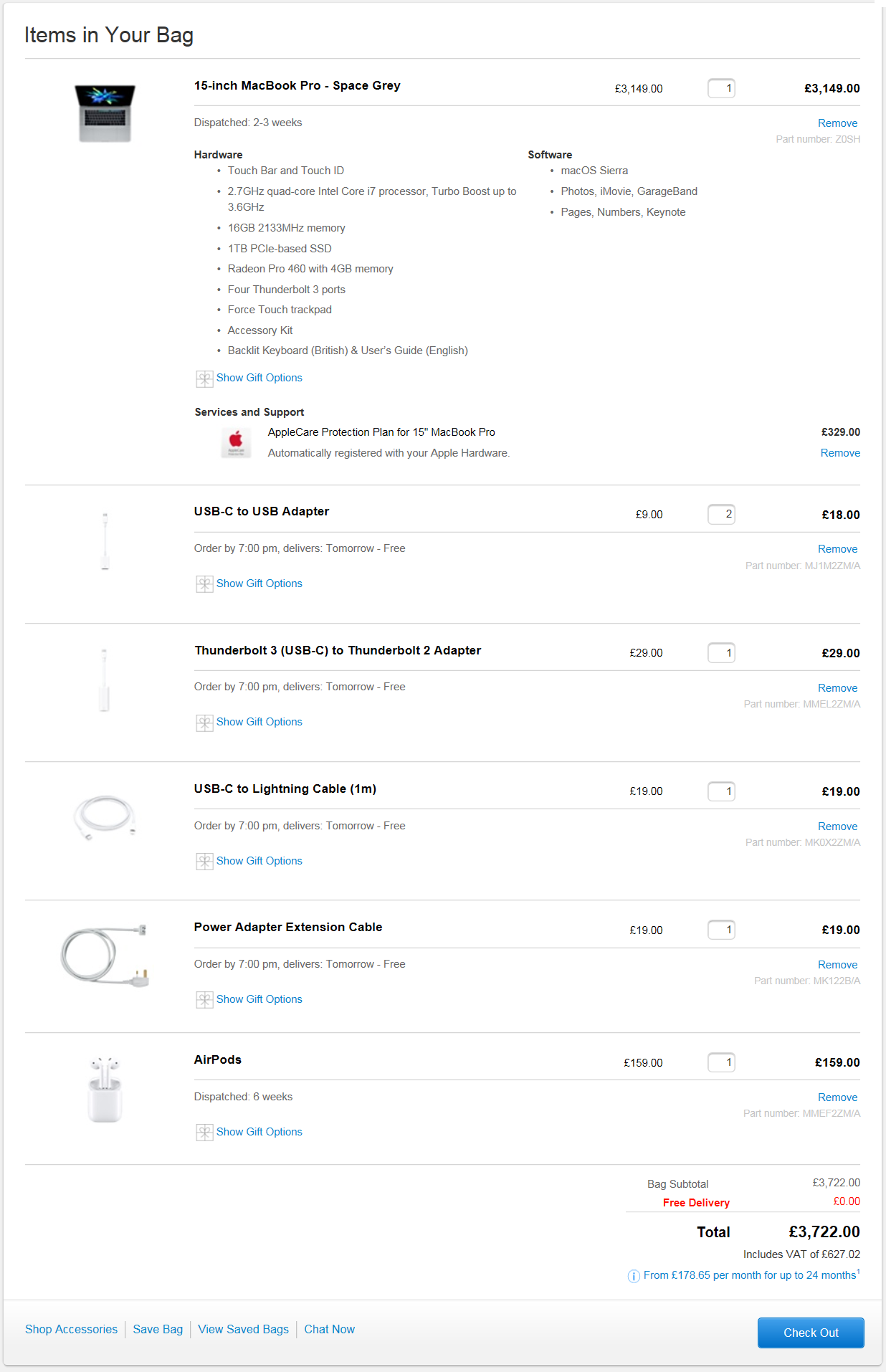886x1372 pixels.
Task: Click quantity field for AirPods
Action: pyautogui.click(x=721, y=1062)
